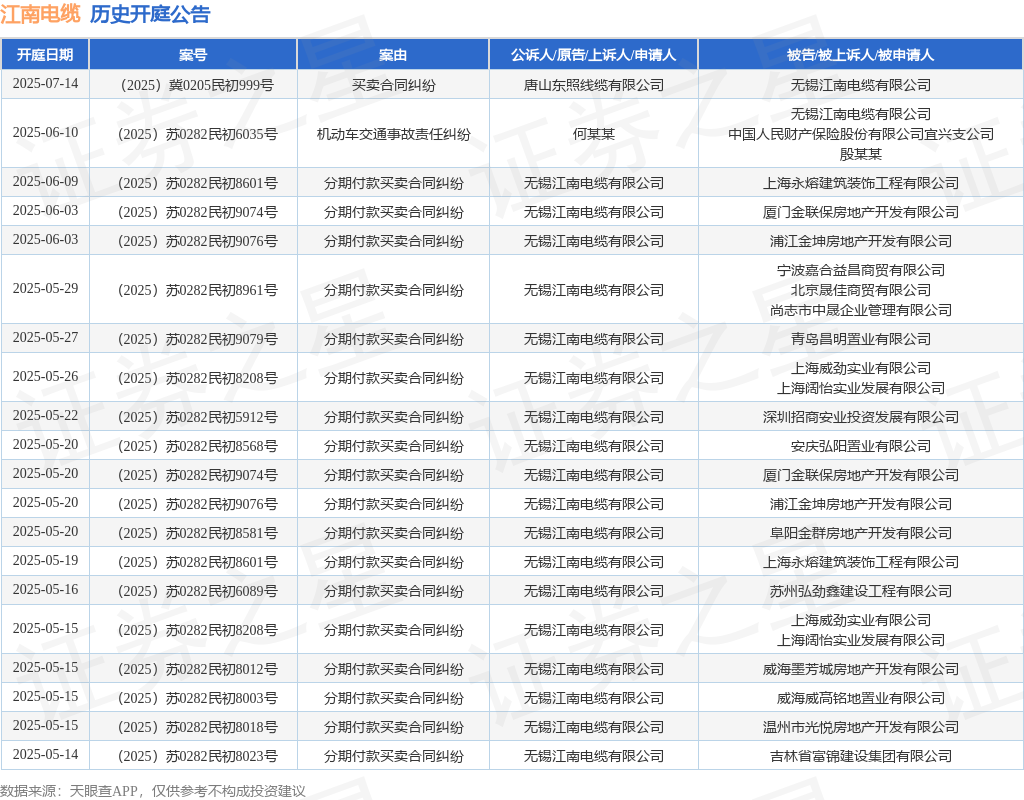Click date cell 2025-05-29

pyautogui.click(x=45, y=289)
